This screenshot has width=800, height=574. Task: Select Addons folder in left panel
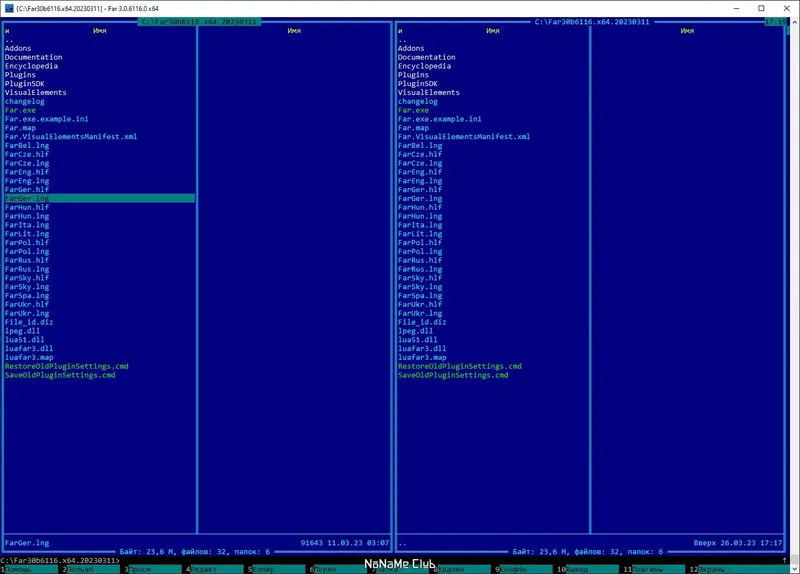tap(18, 48)
